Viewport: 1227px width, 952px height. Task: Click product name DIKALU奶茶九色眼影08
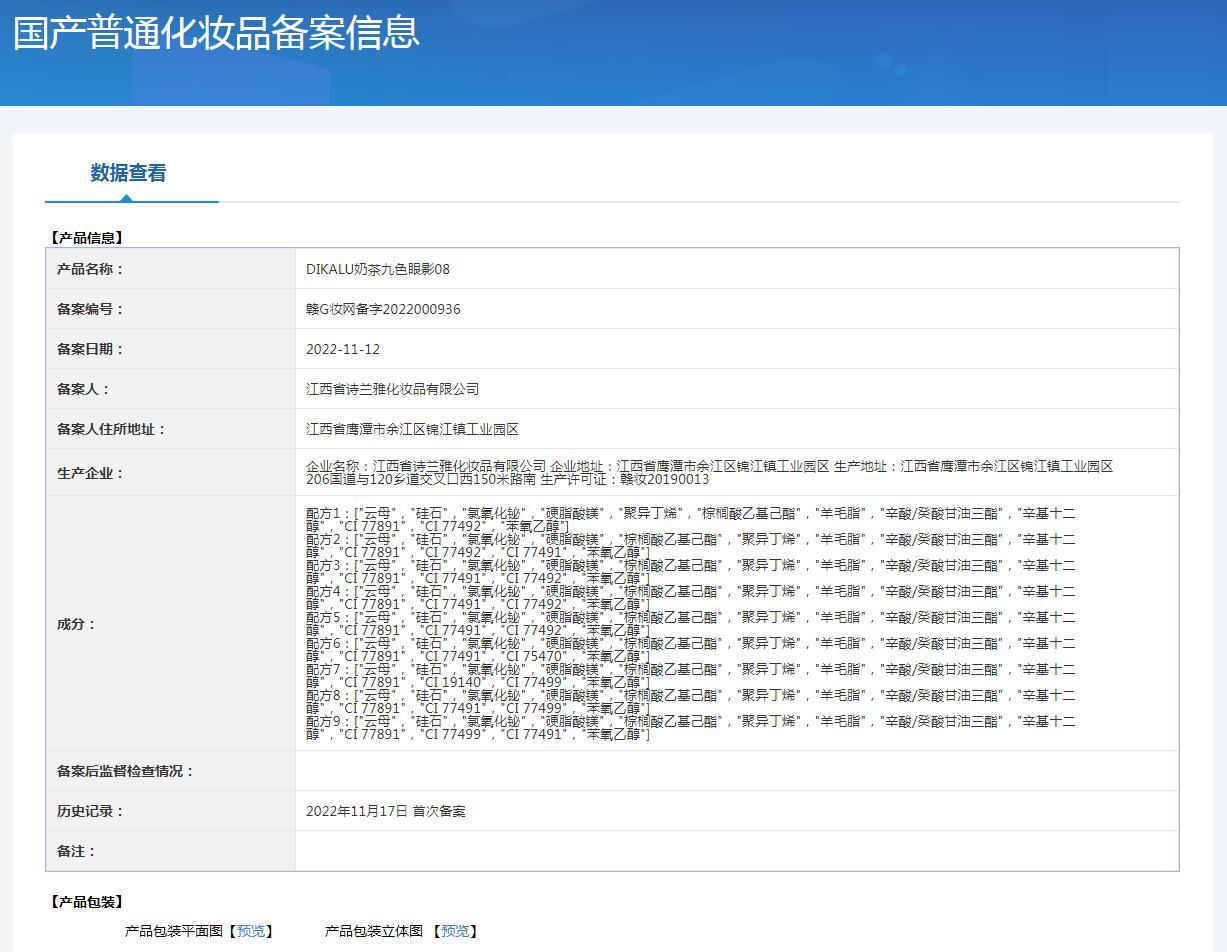point(378,269)
